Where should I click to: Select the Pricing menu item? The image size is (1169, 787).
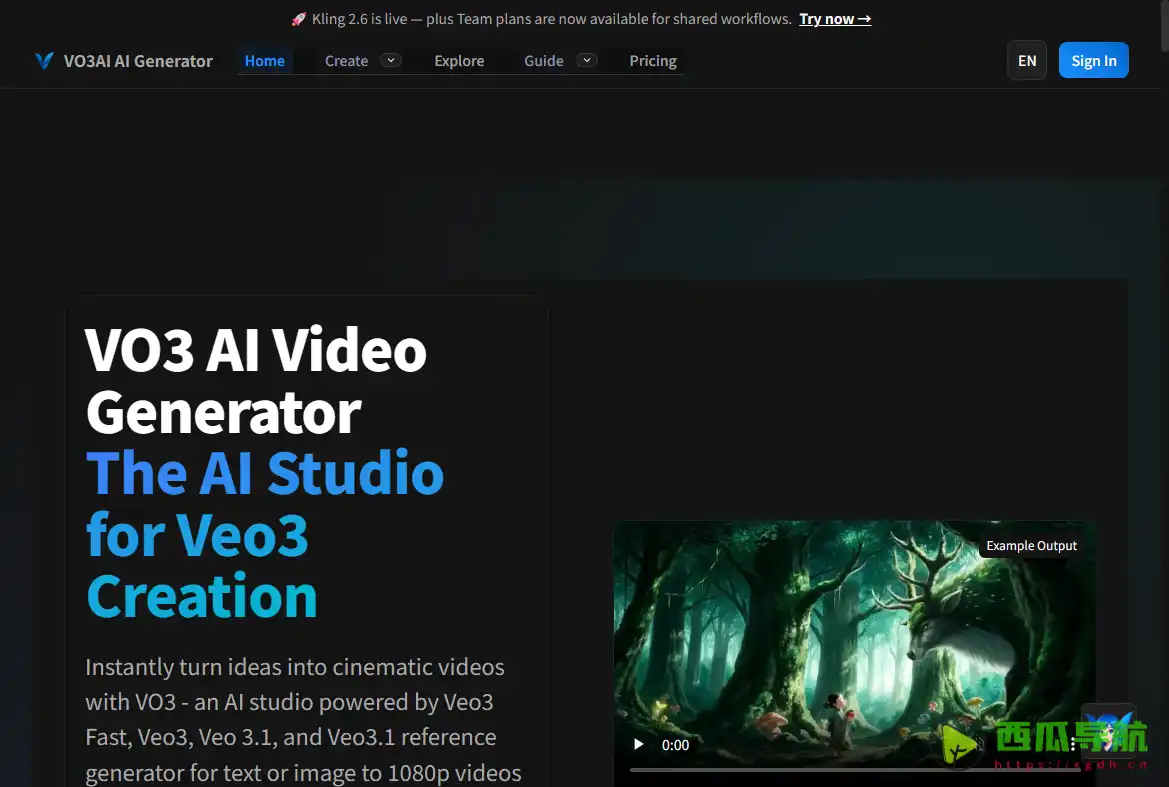point(652,60)
